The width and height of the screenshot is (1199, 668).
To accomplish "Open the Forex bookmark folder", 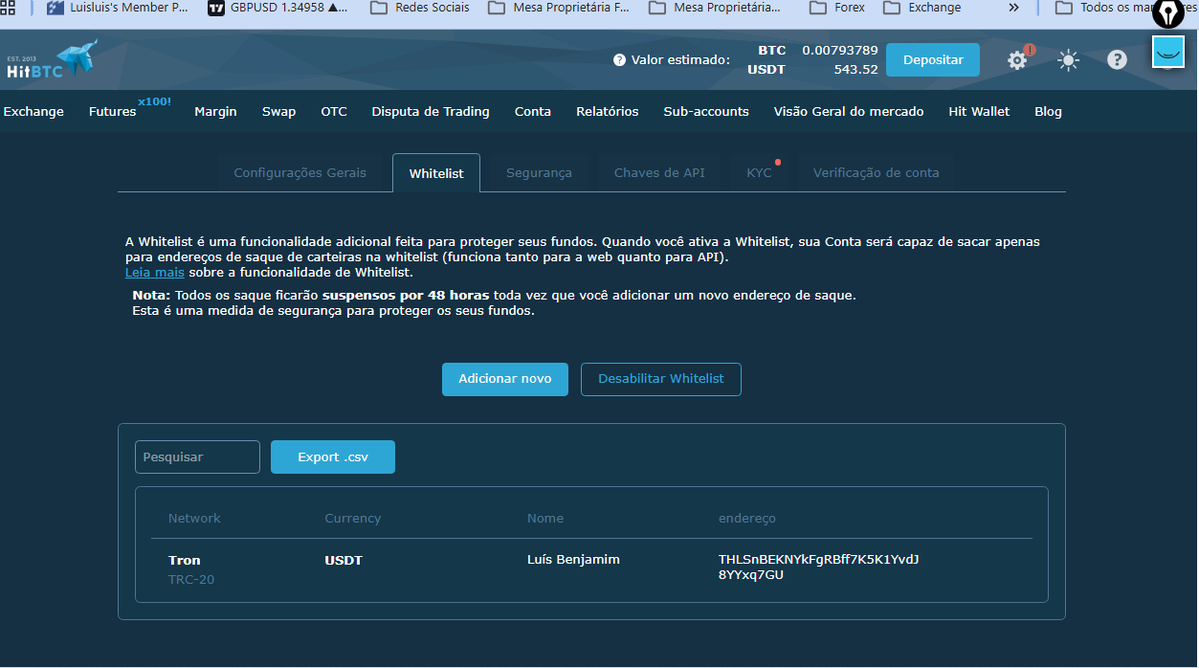I will pyautogui.click(x=837, y=8).
